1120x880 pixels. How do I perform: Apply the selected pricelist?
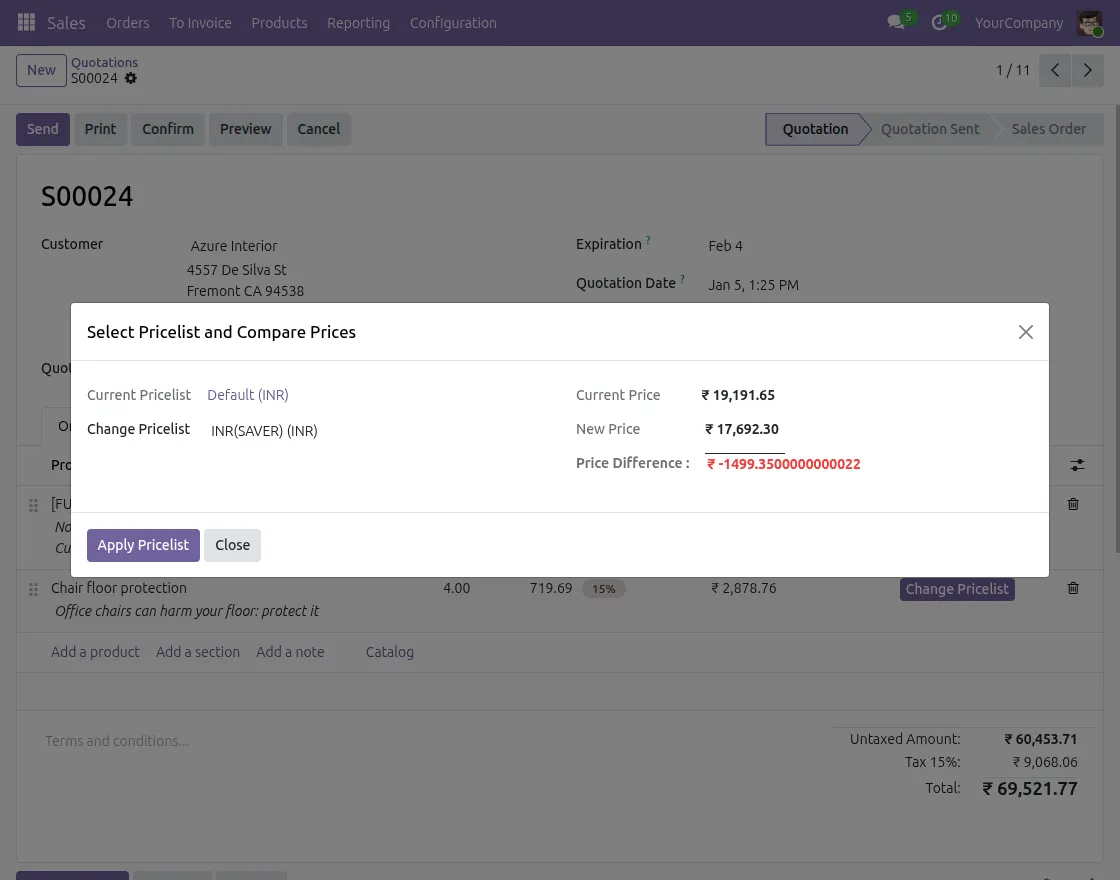(143, 545)
